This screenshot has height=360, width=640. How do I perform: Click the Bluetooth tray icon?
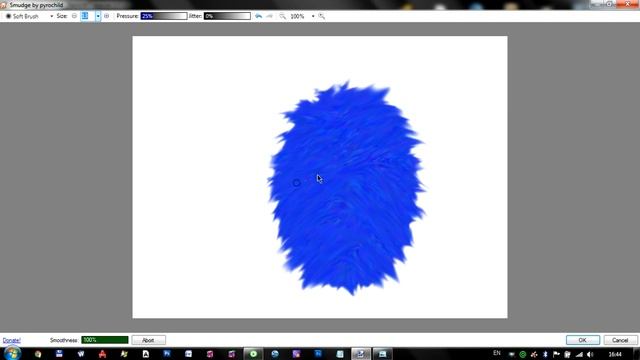pyautogui.click(x=545, y=354)
